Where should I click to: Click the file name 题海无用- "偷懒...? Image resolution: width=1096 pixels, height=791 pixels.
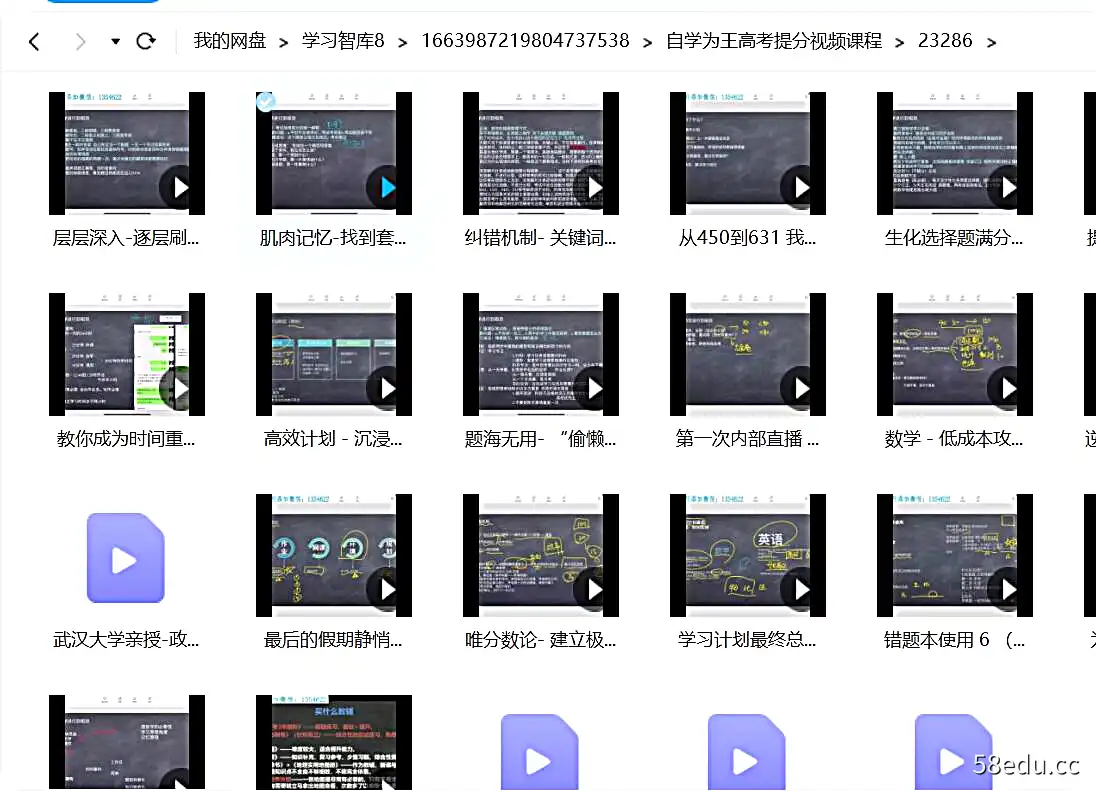540,439
